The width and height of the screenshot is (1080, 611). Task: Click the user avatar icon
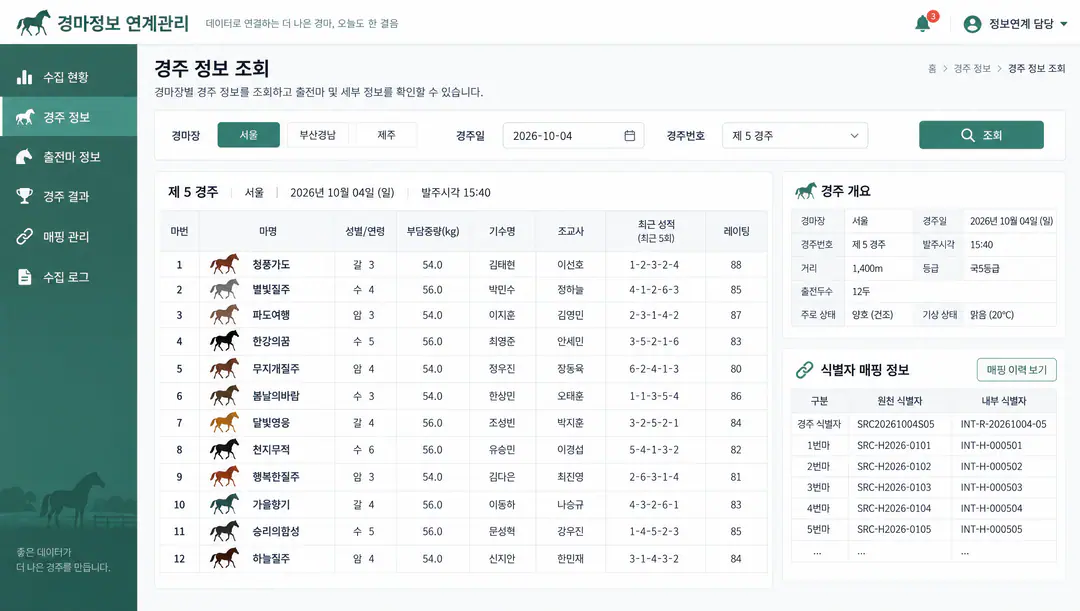pyautogui.click(x=972, y=24)
